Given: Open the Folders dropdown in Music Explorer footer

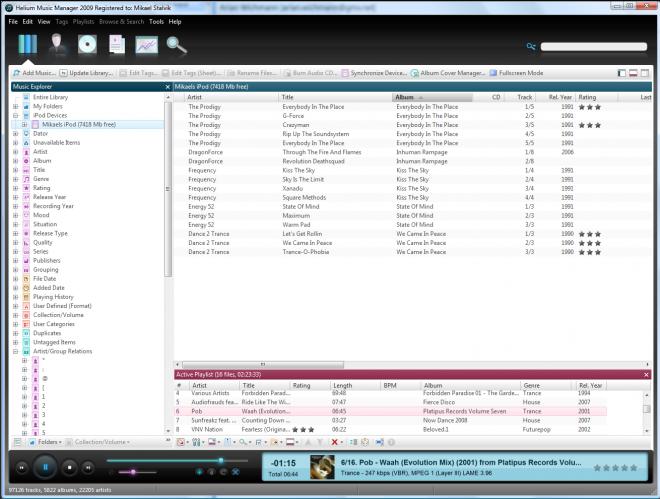Looking at the screenshot, I should [x=46, y=442].
